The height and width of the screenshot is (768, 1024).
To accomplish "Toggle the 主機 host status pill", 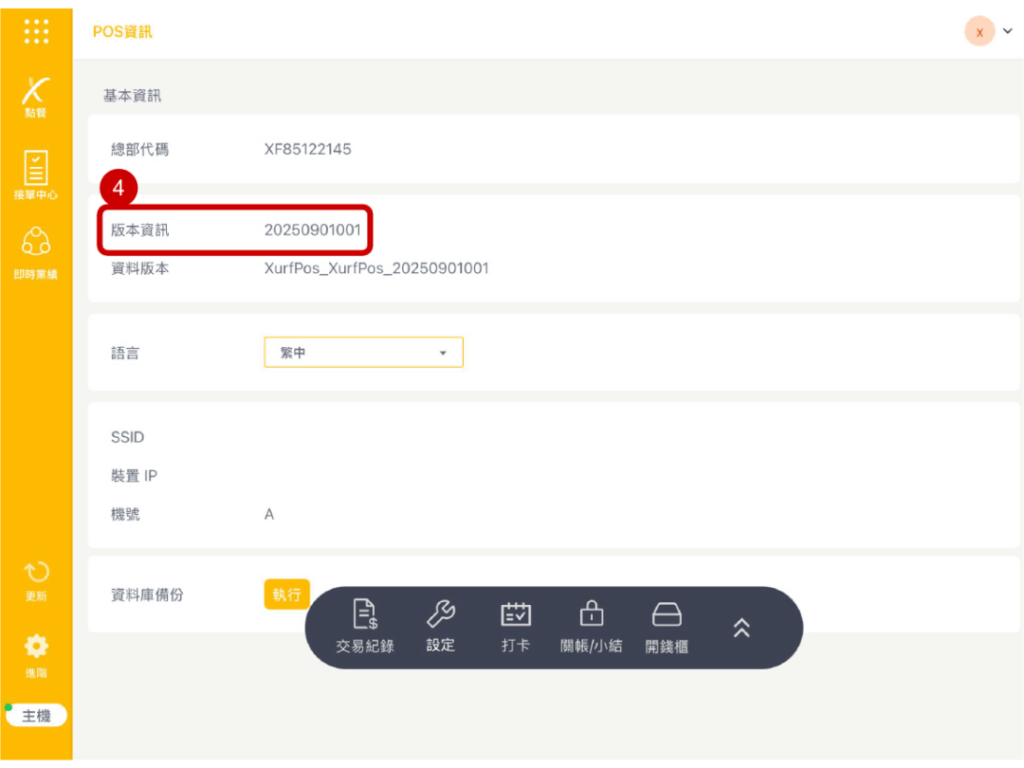I will pos(36,715).
